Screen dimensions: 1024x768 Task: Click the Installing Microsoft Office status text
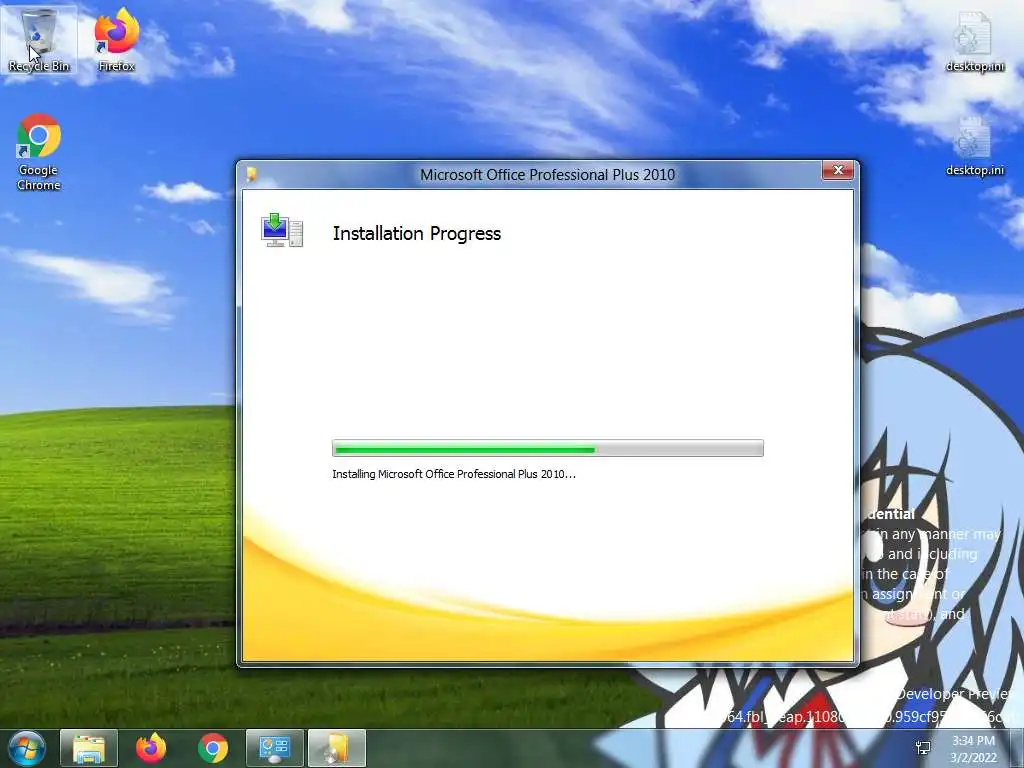(454, 474)
